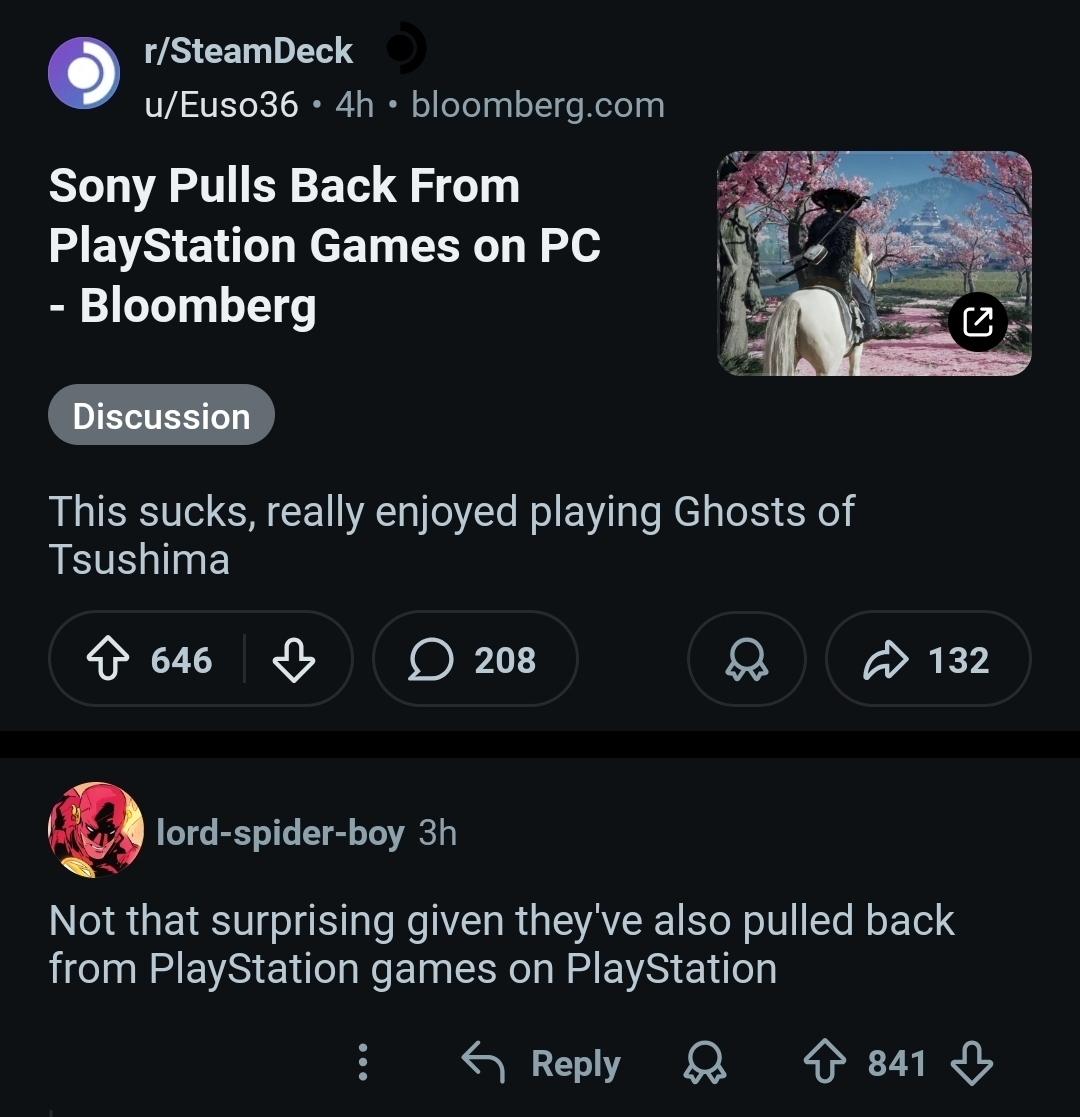Screen dimensions: 1080x1117
Task: Filter by Discussion flair tag
Action: tap(161, 415)
